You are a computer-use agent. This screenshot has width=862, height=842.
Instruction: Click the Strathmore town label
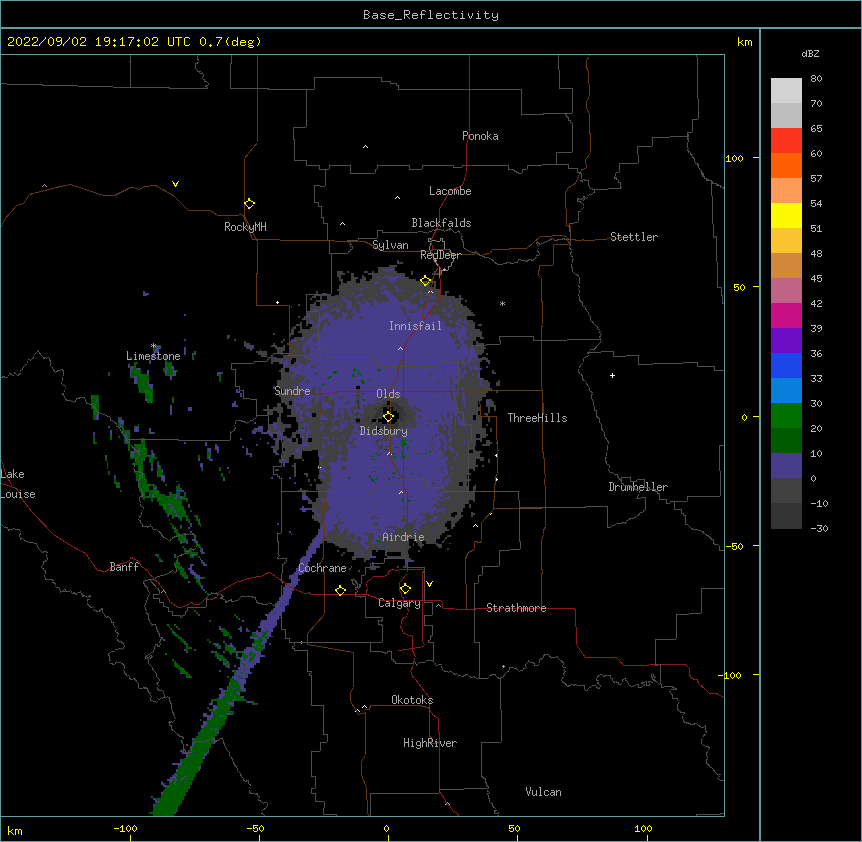pos(516,608)
